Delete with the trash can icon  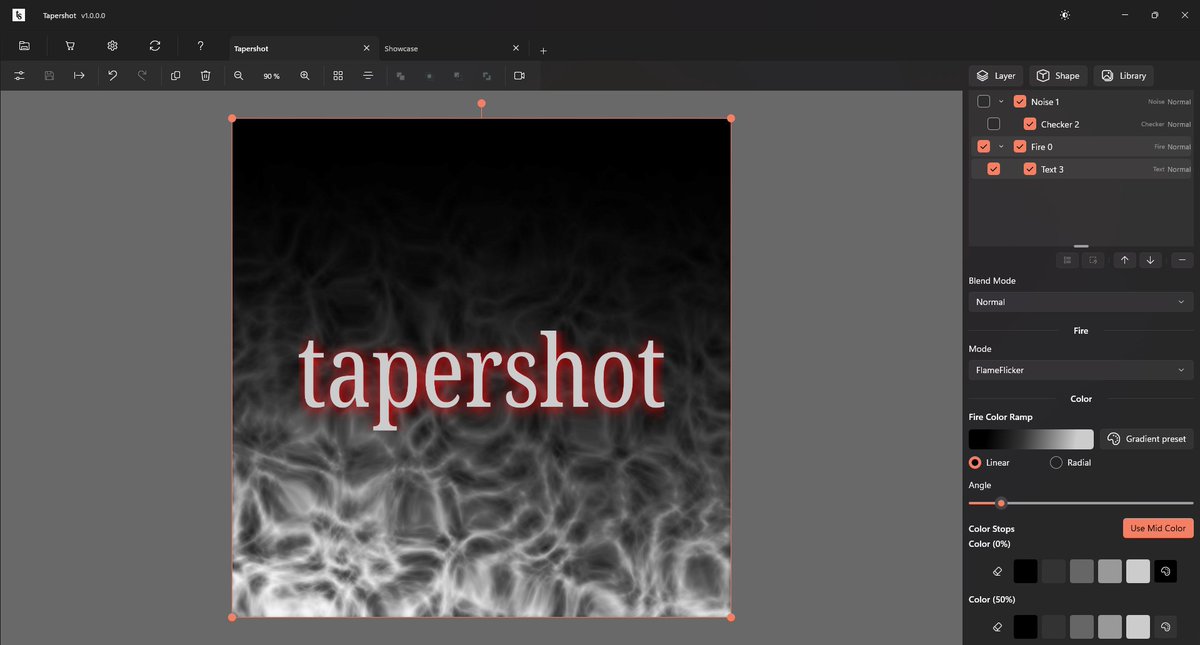click(205, 76)
